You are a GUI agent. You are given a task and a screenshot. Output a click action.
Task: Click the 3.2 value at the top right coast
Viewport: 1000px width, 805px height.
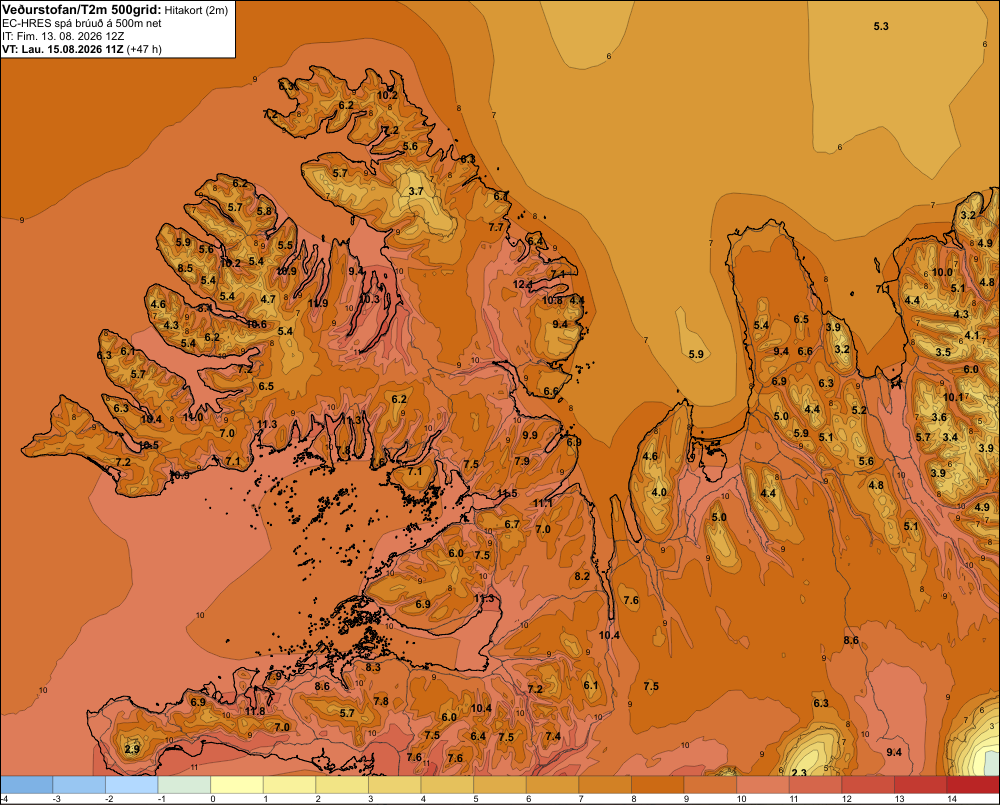click(968, 215)
